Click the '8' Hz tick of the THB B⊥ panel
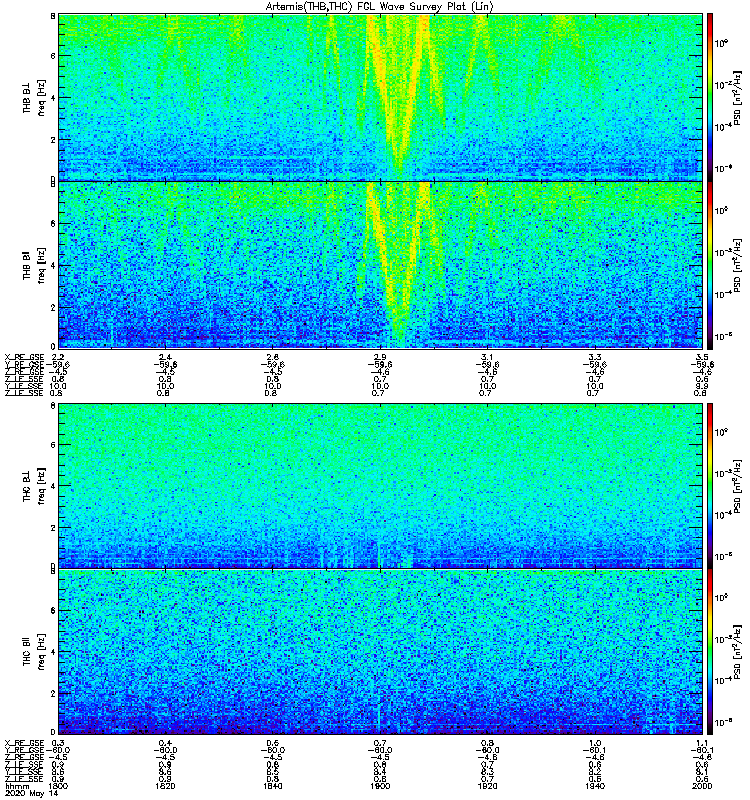Viewport: 750px width, 800px height. [53, 16]
